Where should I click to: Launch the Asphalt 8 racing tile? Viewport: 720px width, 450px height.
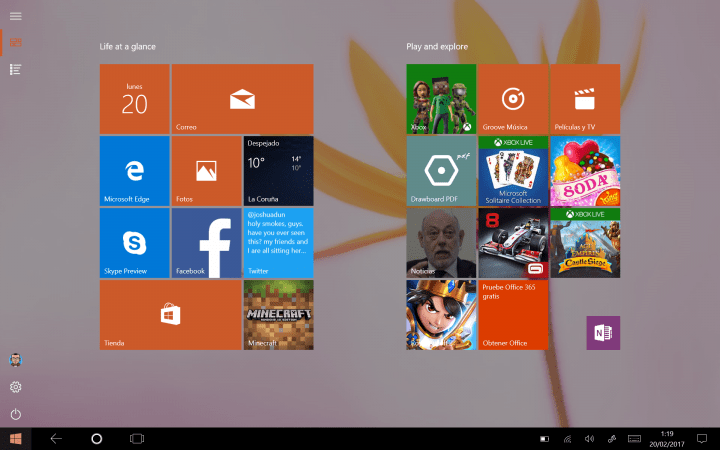click(513, 243)
